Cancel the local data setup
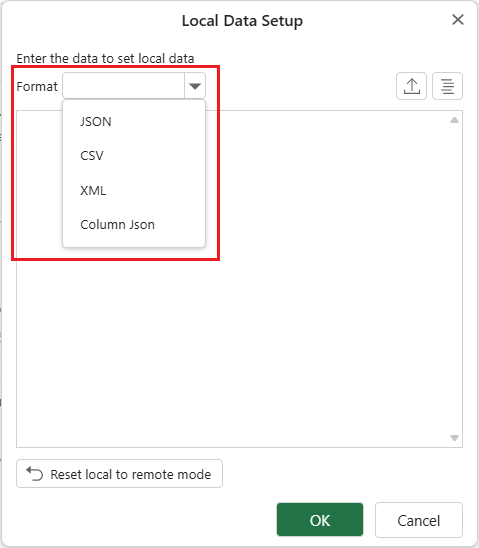The image size is (479, 548). pyautogui.click(x=419, y=520)
